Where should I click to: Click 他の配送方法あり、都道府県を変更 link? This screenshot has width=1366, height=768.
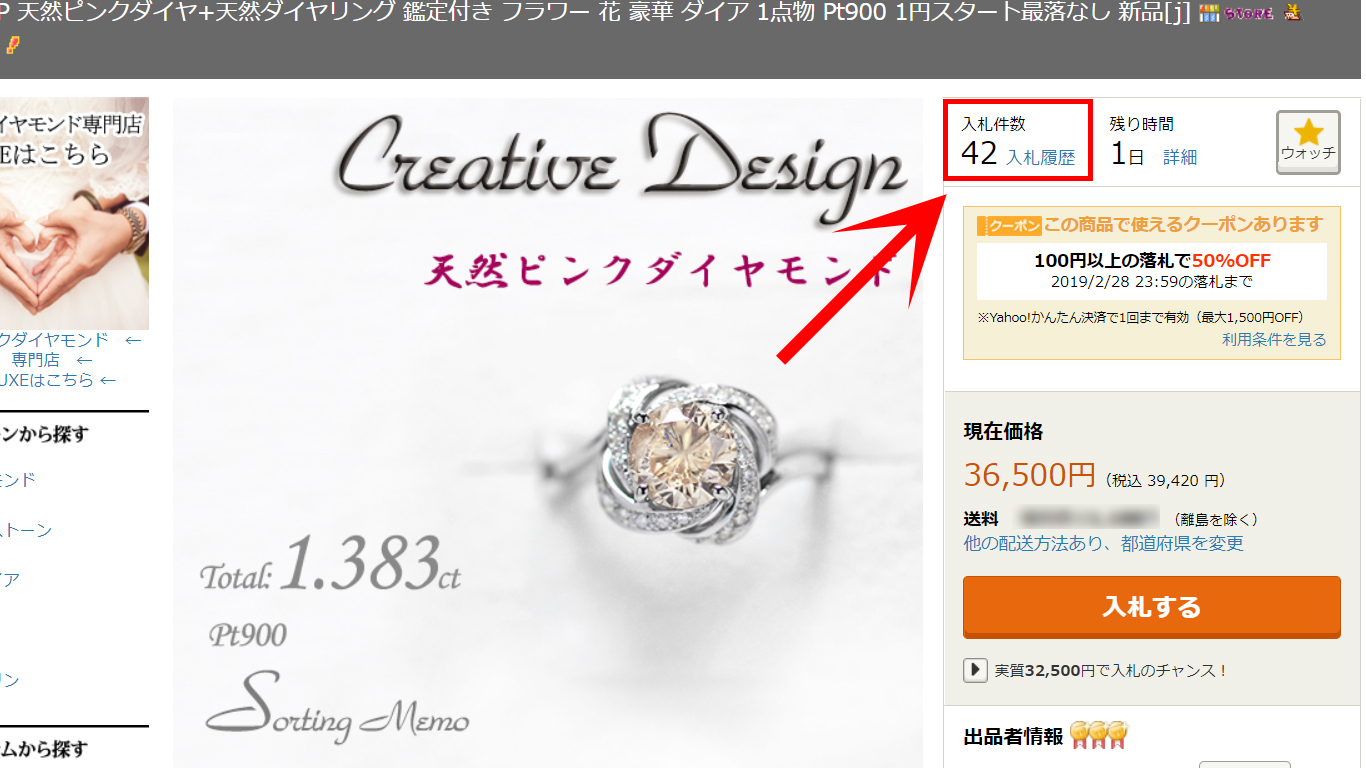(x=1104, y=543)
